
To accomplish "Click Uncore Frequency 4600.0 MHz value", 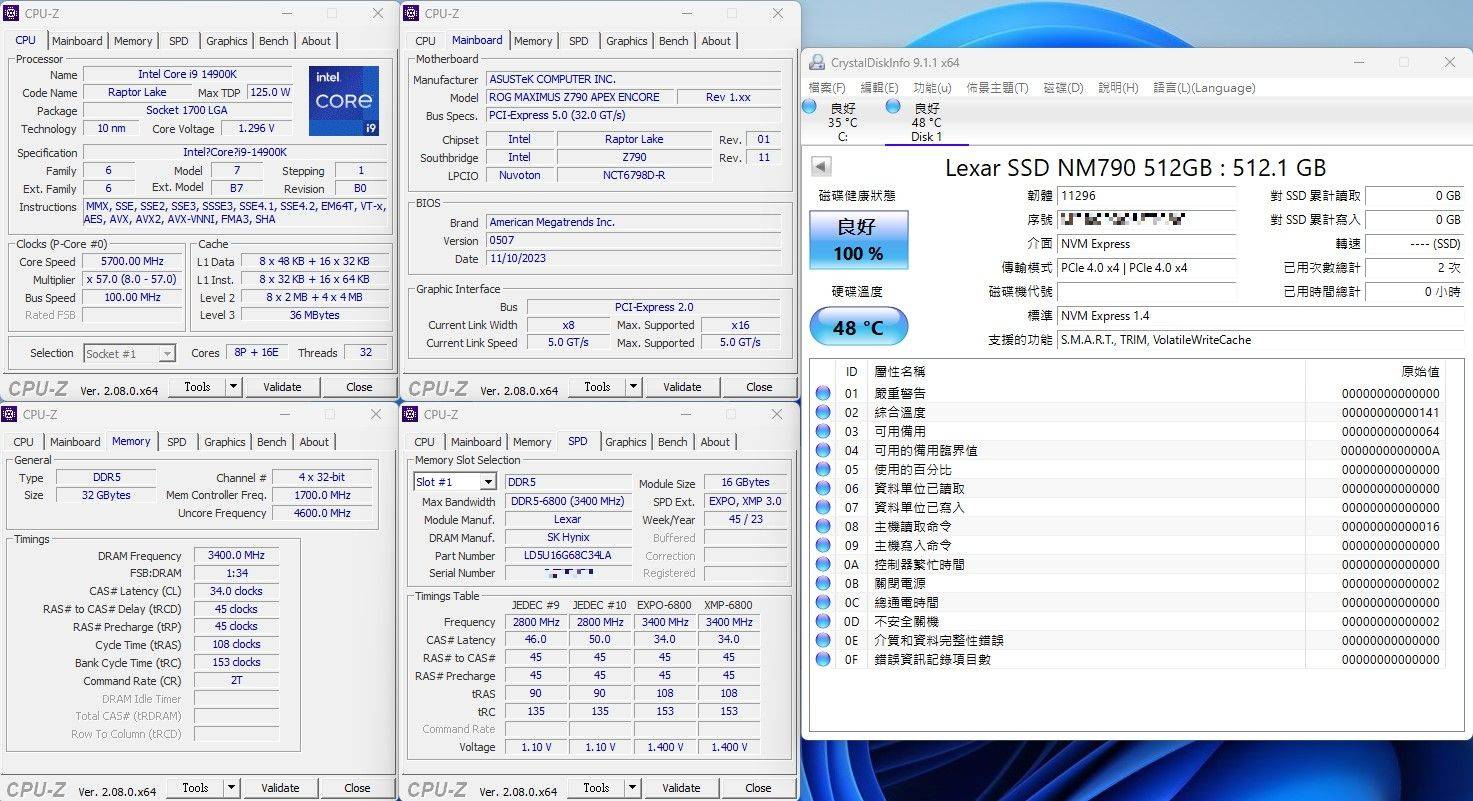I will (x=322, y=513).
